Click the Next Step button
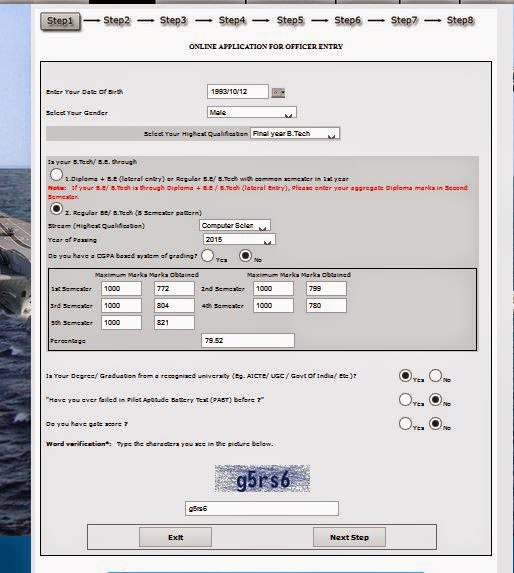The image size is (514, 573). (x=349, y=537)
